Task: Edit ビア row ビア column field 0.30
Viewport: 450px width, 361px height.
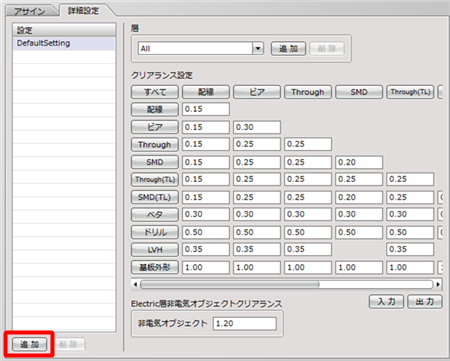Action: pyautogui.click(x=257, y=127)
